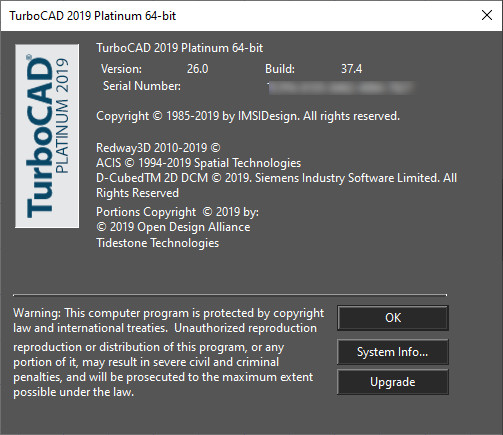Click the '© 2019 Open Design Alliance' text

(173, 227)
